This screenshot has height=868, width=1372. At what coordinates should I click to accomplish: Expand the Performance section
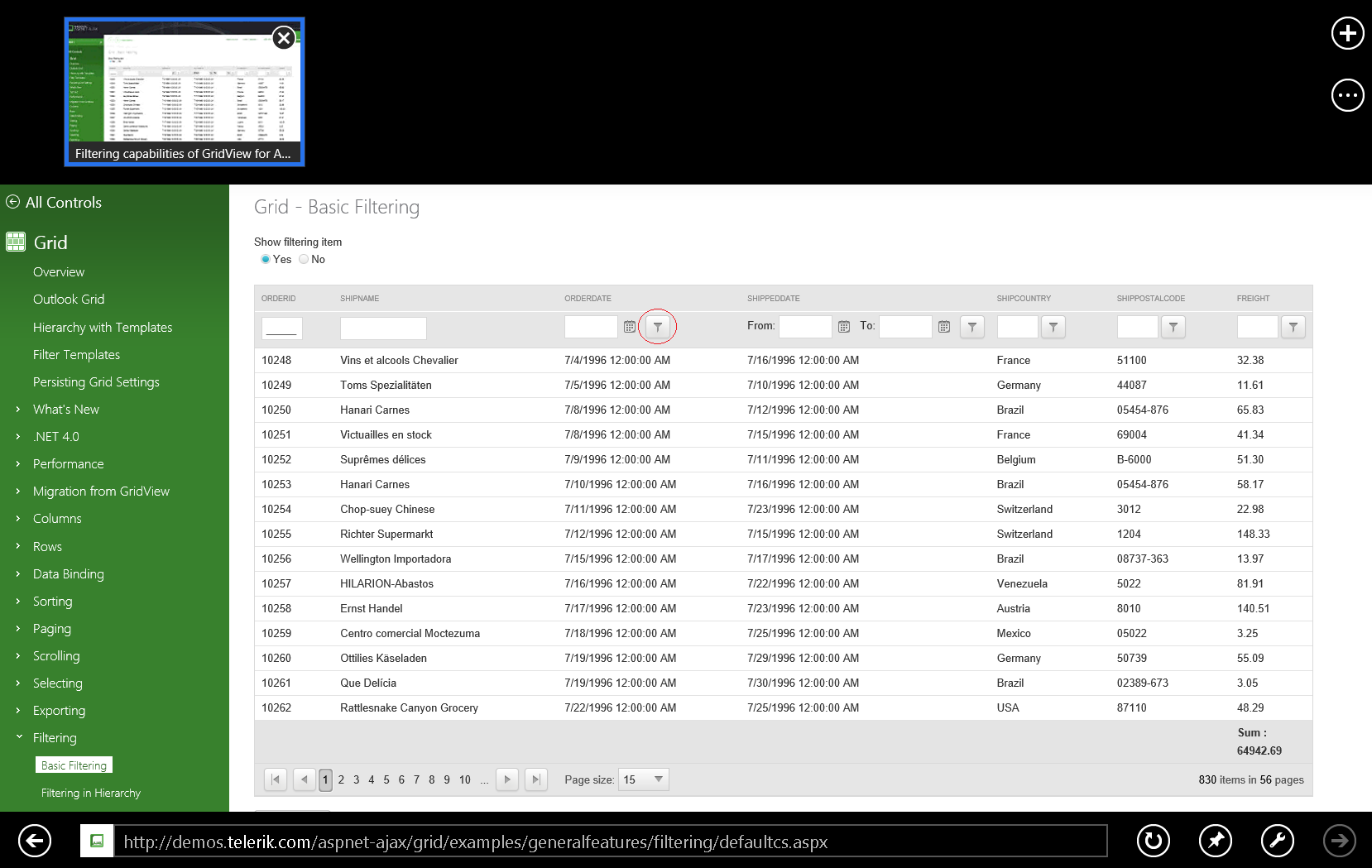click(x=17, y=463)
